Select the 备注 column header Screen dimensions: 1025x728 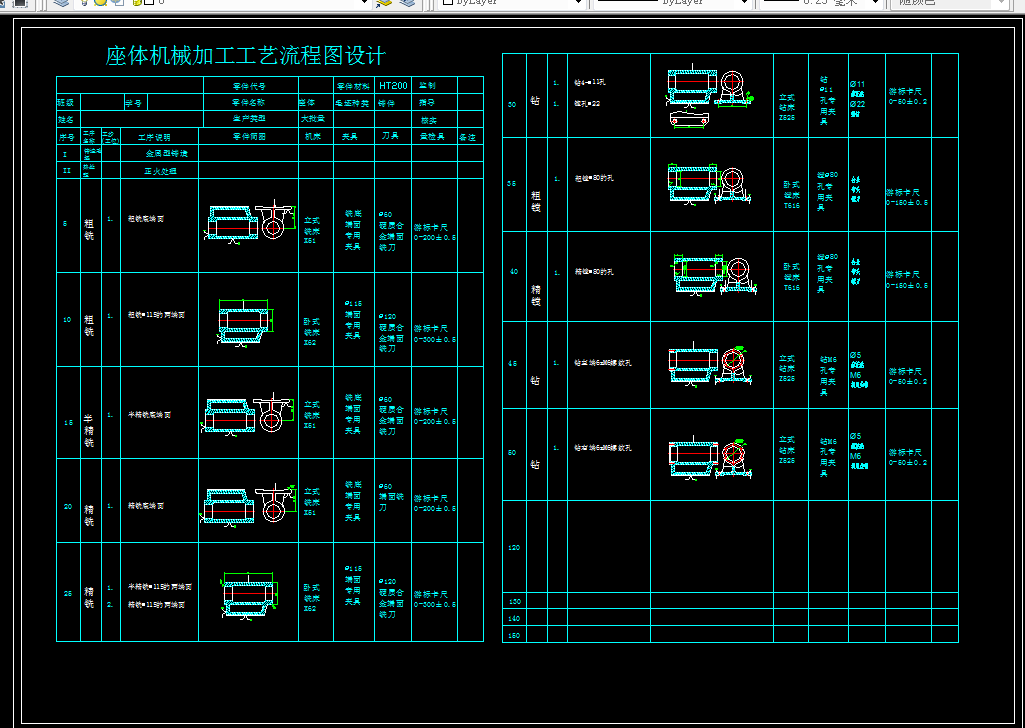point(467,137)
